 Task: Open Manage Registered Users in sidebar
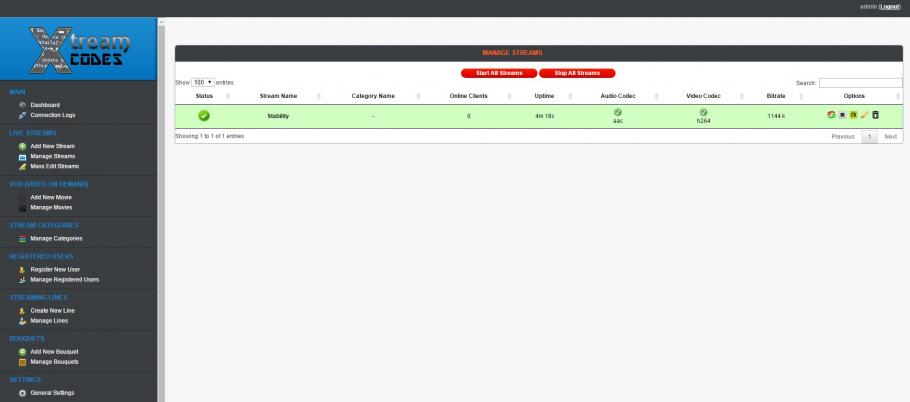(x=64, y=280)
